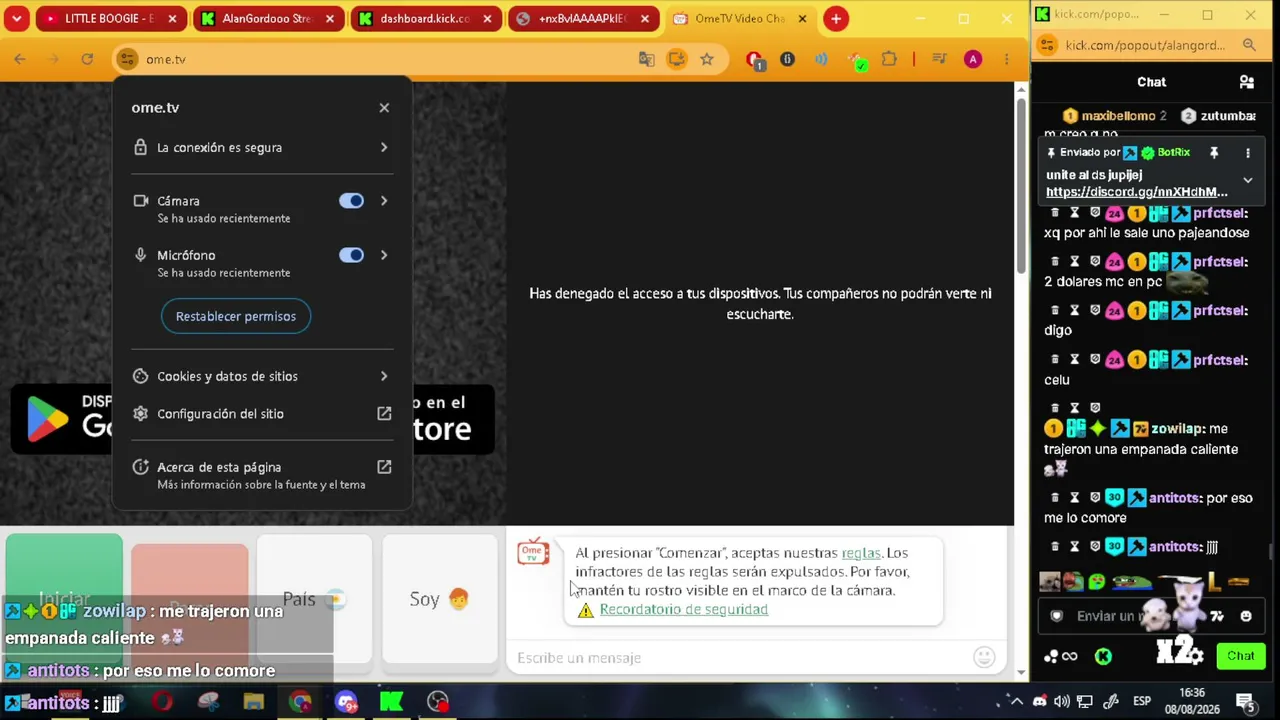Open the tab search dropdown arrow

point(15,18)
